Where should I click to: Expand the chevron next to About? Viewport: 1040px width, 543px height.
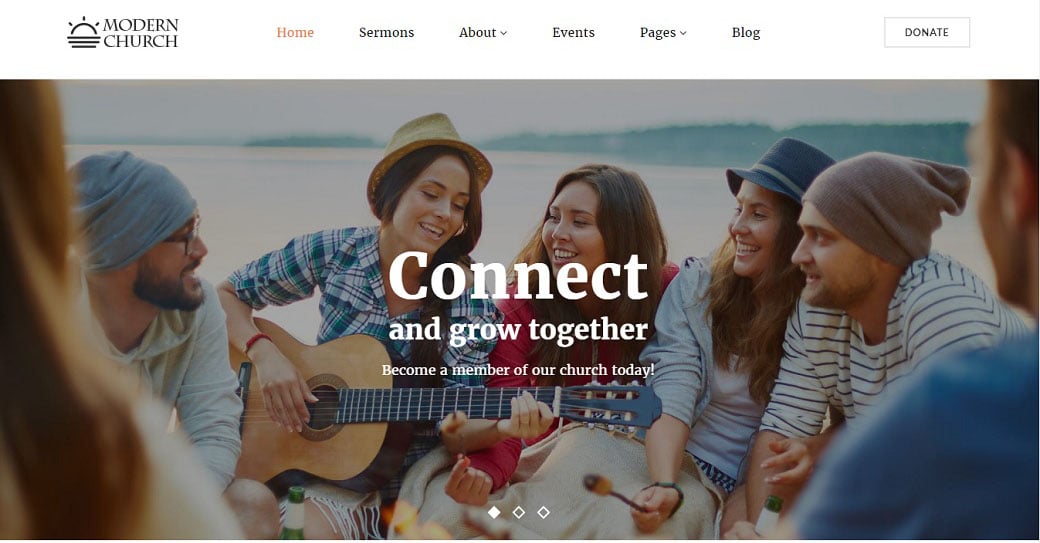[503, 33]
